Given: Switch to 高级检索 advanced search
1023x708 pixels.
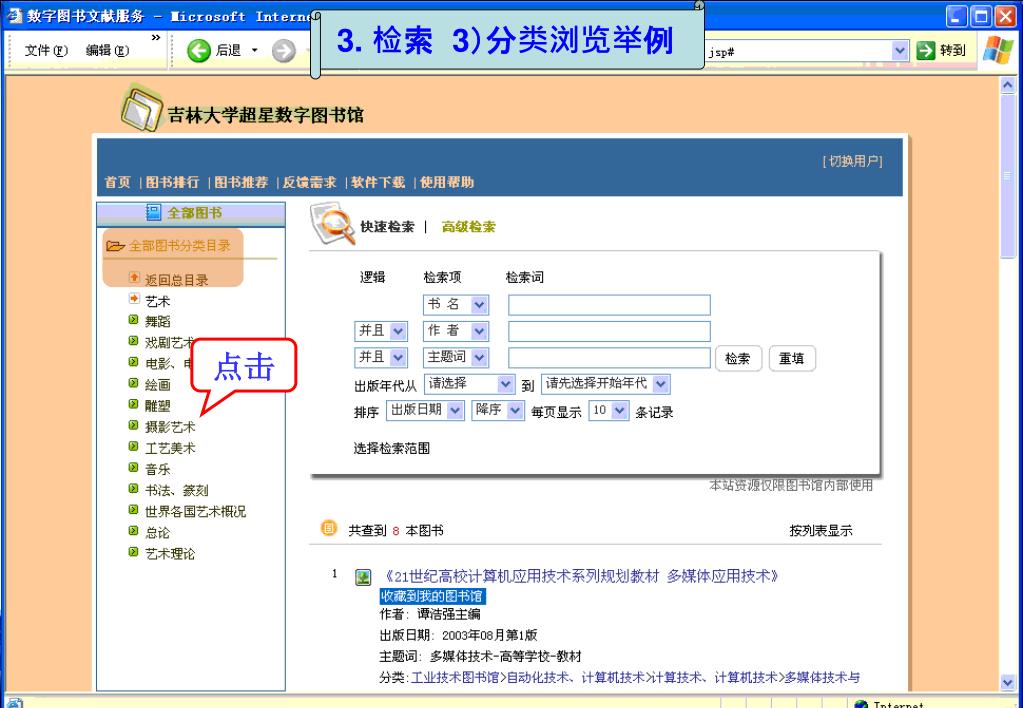Looking at the screenshot, I should point(468,226).
